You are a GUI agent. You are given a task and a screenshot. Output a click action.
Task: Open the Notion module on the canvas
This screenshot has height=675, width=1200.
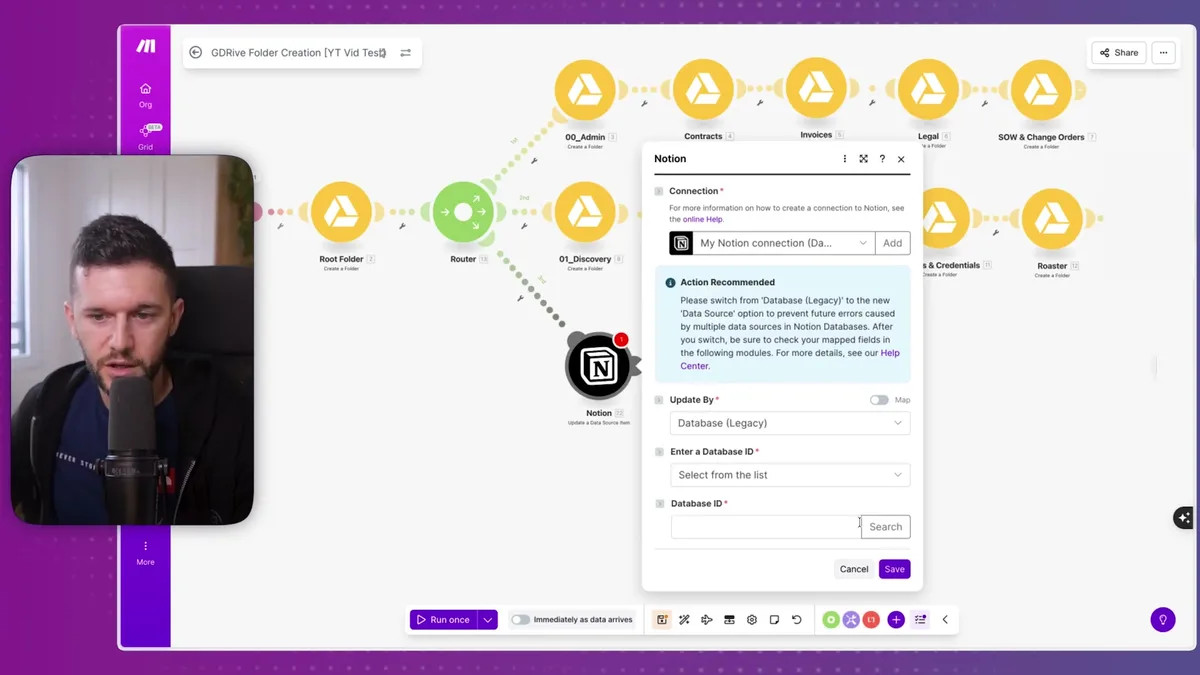[x=597, y=367]
